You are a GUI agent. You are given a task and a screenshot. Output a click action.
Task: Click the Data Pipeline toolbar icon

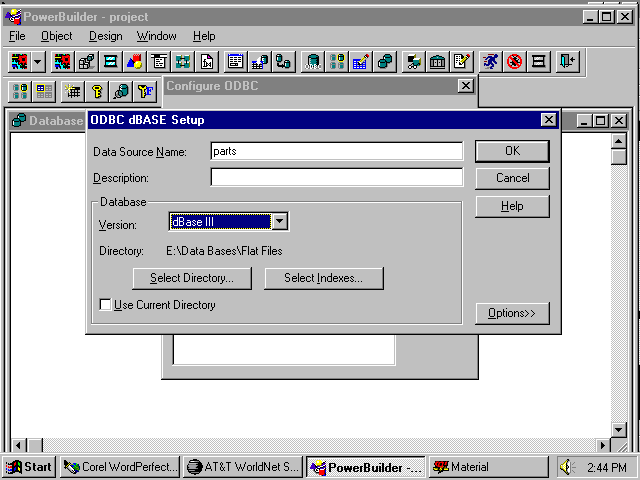coord(283,62)
